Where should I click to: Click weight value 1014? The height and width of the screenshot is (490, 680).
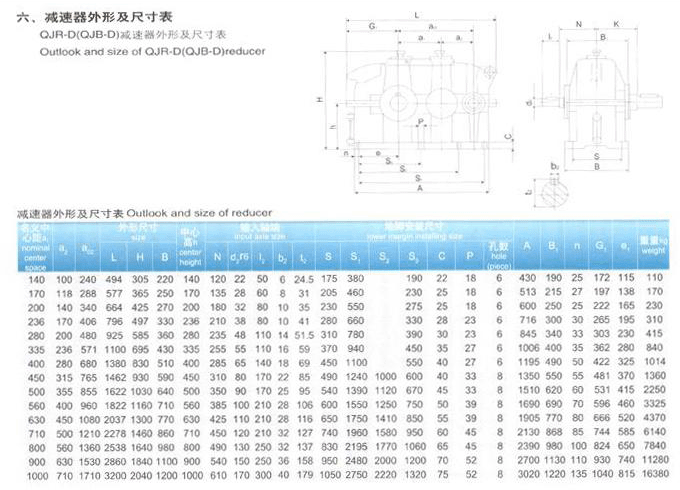tap(654, 362)
